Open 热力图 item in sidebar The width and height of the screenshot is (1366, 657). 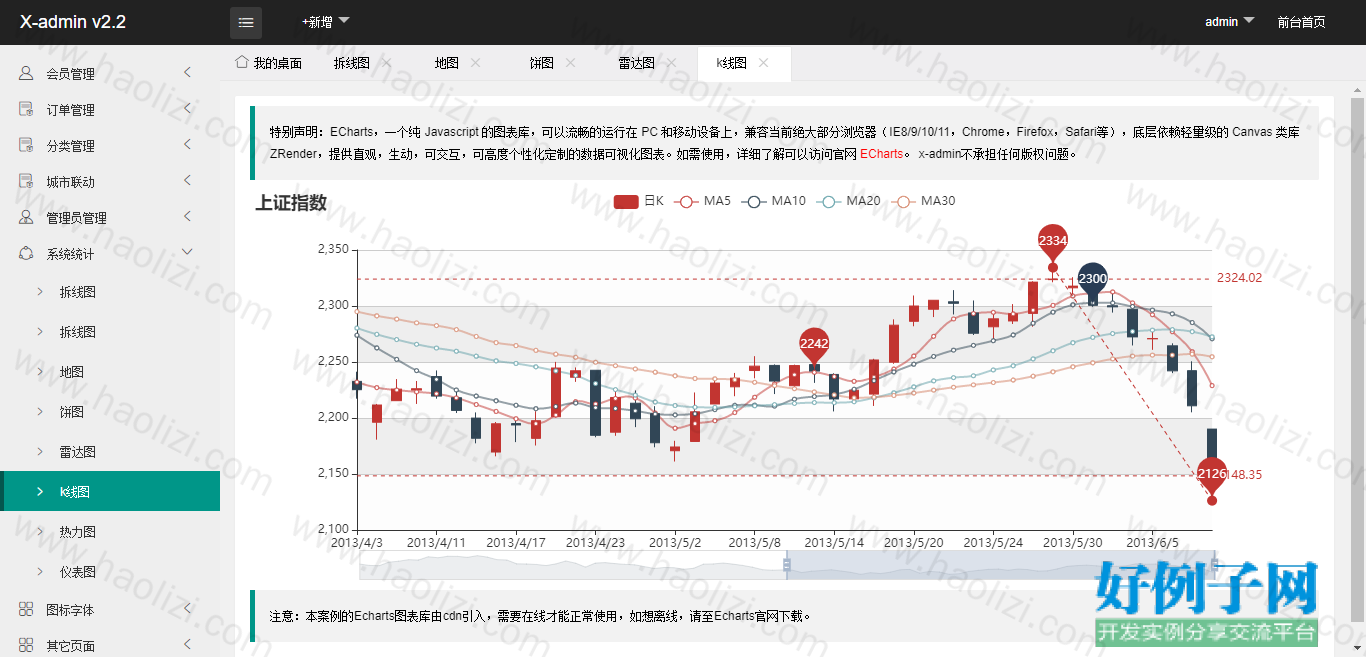tap(110, 532)
